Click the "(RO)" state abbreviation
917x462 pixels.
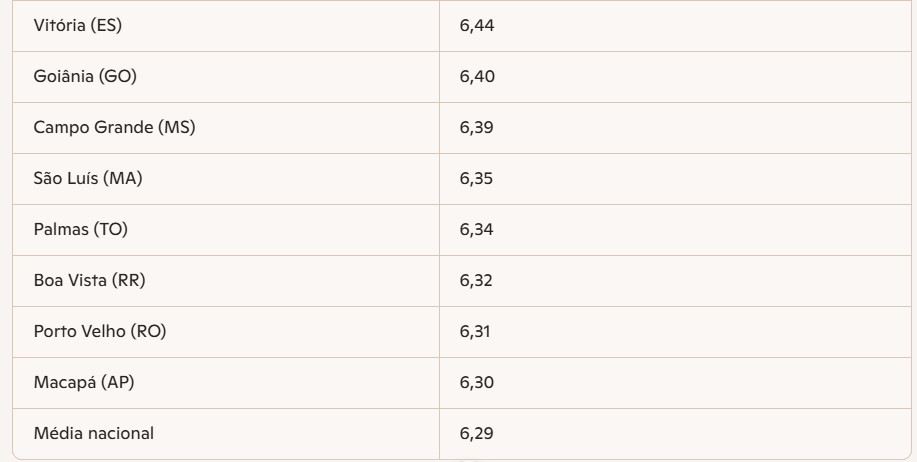click(147, 332)
